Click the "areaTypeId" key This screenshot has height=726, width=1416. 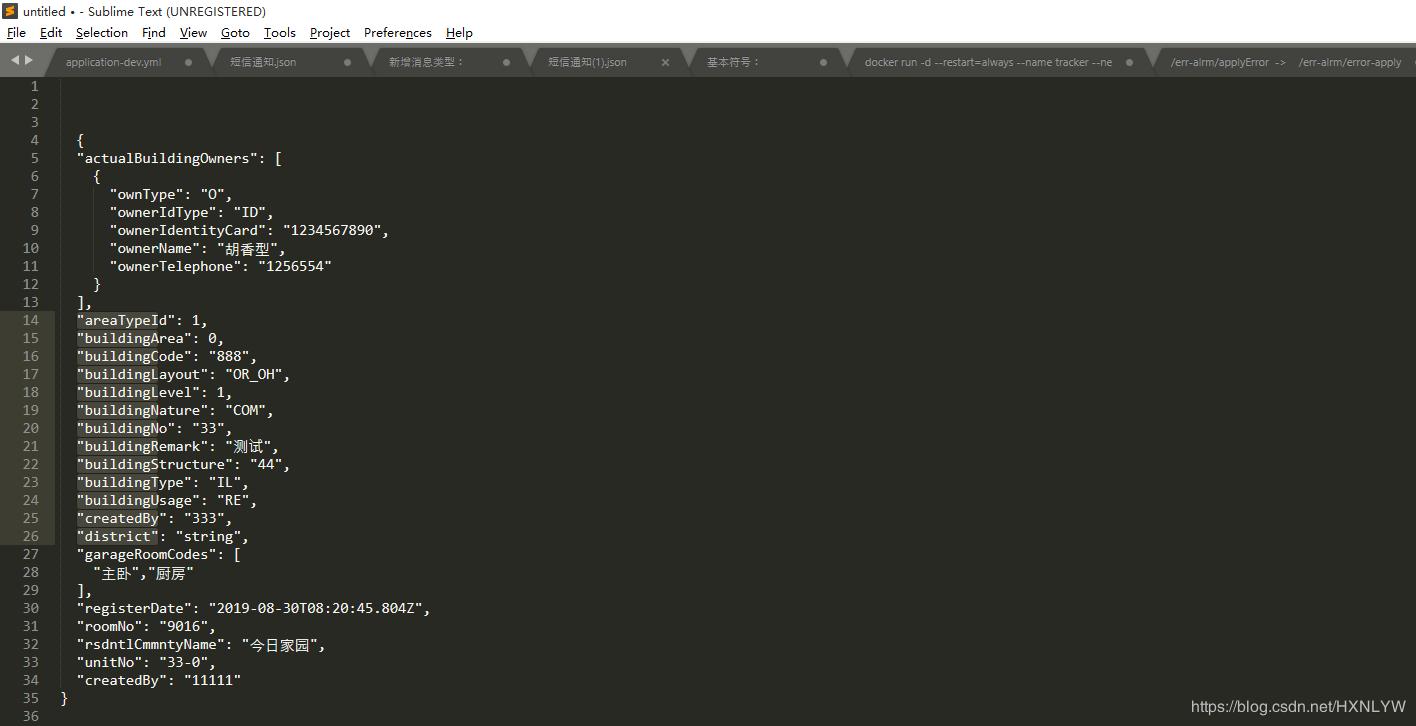[x=126, y=320]
